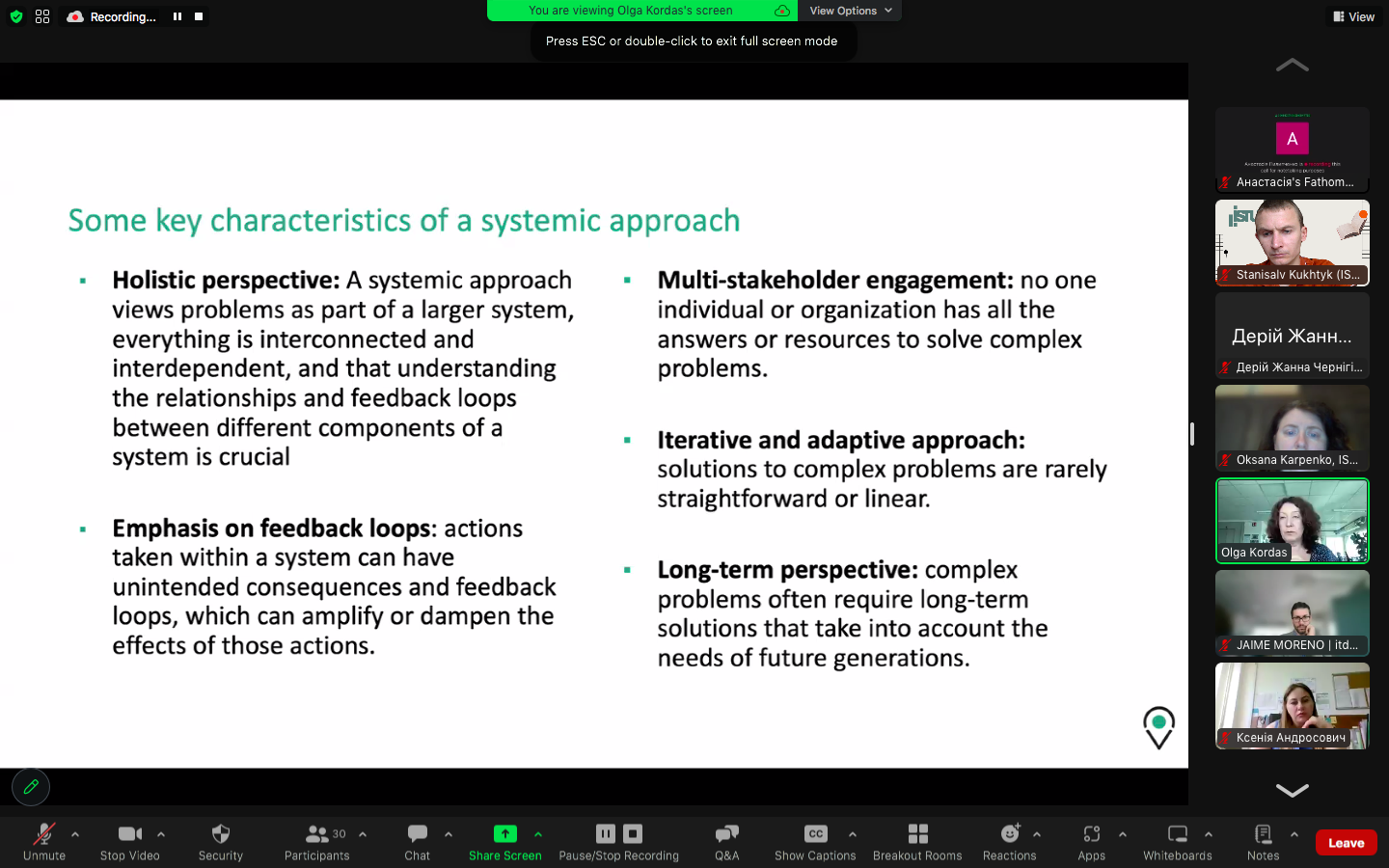The width and height of the screenshot is (1389, 868).
Task: Expand the Participants options arrow
Action: [363, 834]
